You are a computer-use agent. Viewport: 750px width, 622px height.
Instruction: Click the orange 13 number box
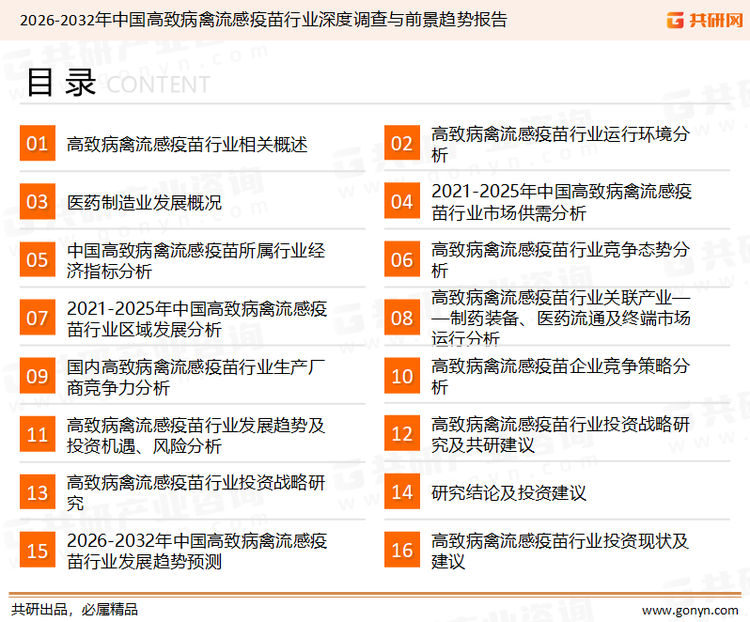(x=37, y=492)
